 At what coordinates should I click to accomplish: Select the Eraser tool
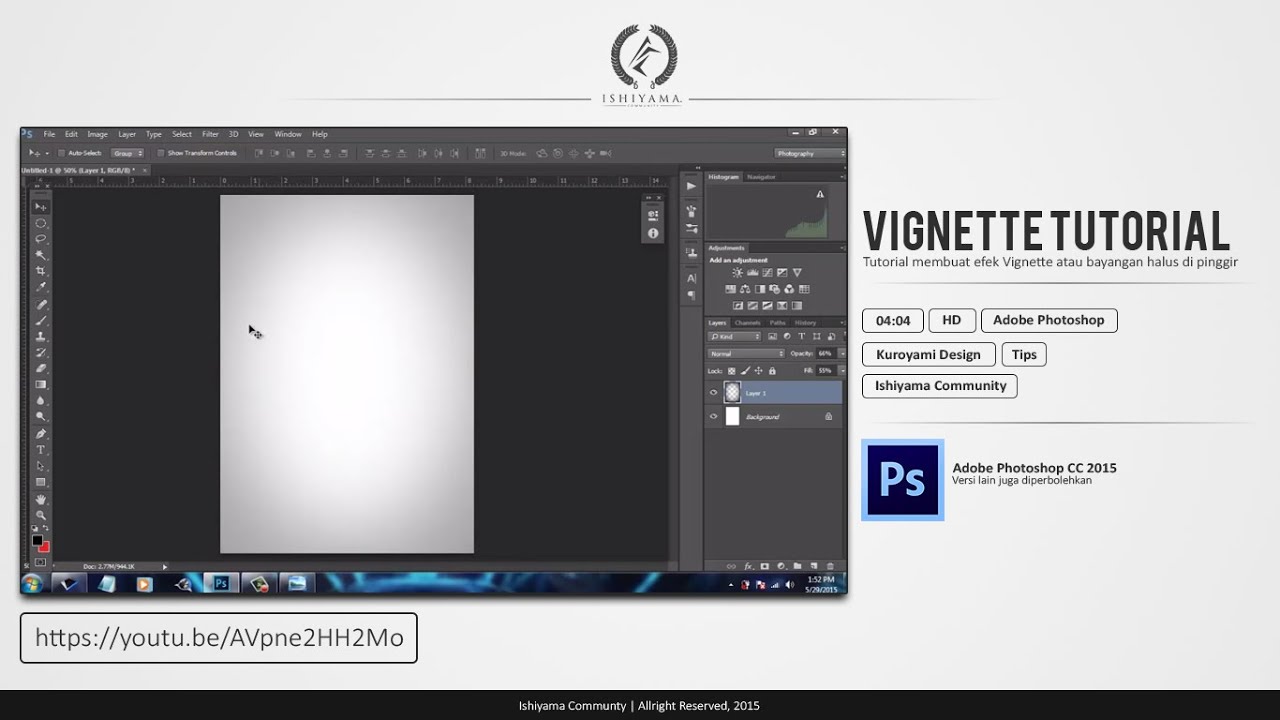pyautogui.click(x=40, y=368)
